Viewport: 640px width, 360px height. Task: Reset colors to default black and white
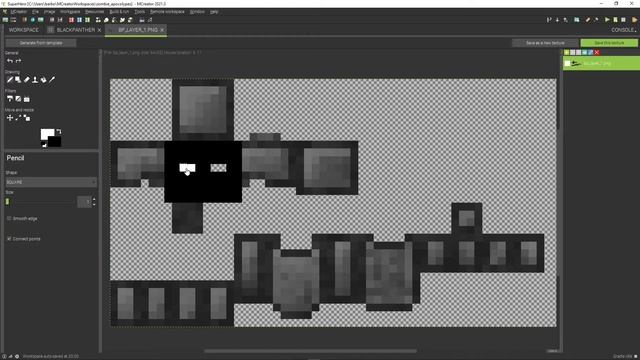pos(44,144)
